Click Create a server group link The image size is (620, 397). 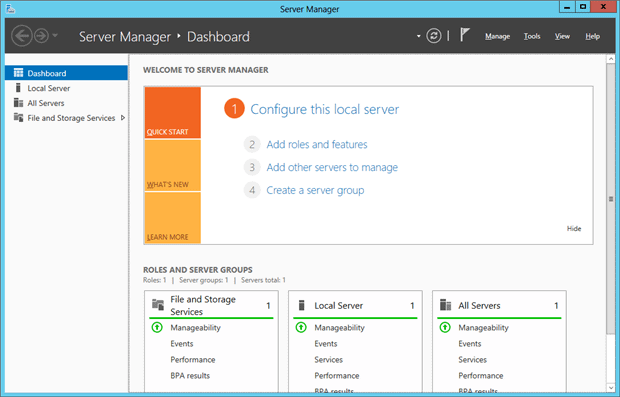pos(315,190)
